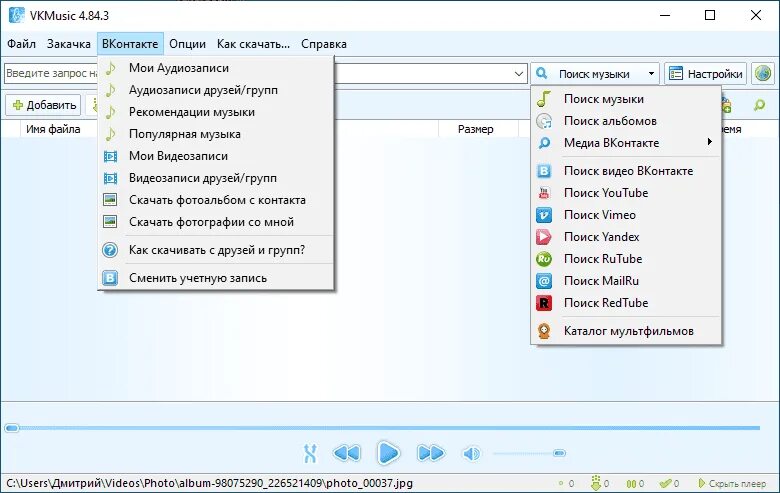Sort by the Размер column header
The width and height of the screenshot is (780, 493).
(x=476, y=129)
